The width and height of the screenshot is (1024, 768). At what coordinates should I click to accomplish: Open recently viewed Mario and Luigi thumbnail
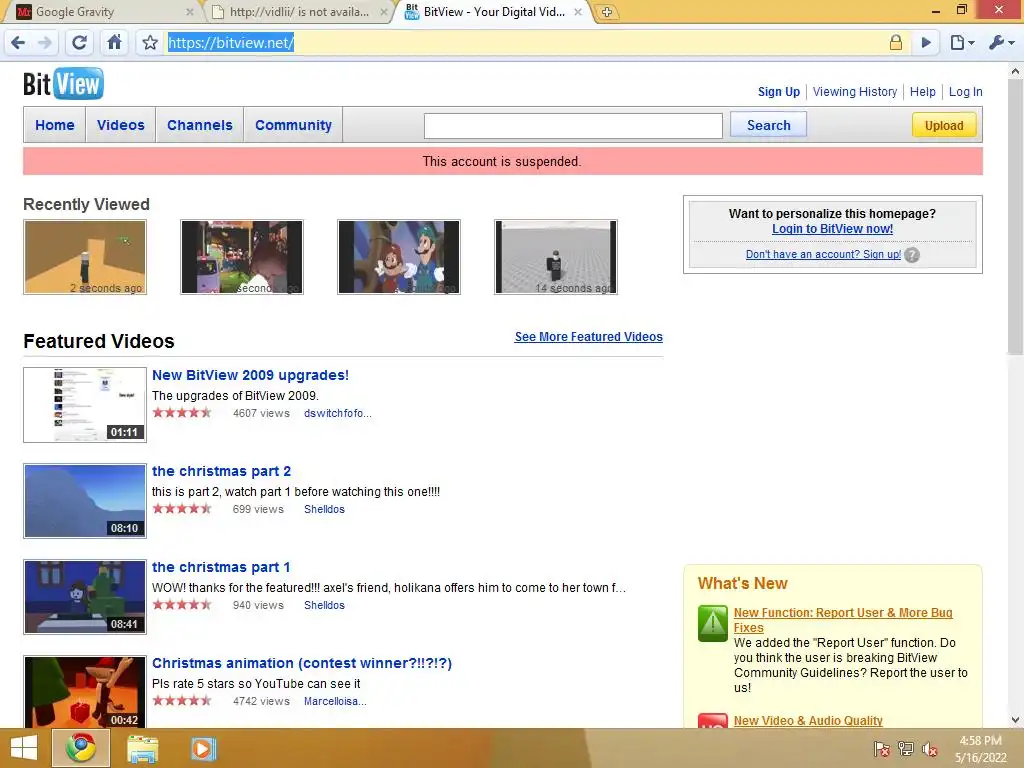(x=398, y=257)
